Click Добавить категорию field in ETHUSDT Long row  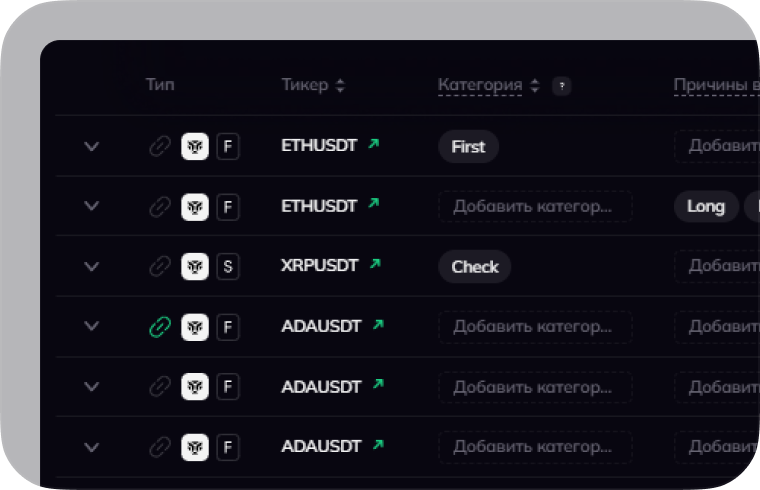click(x=535, y=207)
